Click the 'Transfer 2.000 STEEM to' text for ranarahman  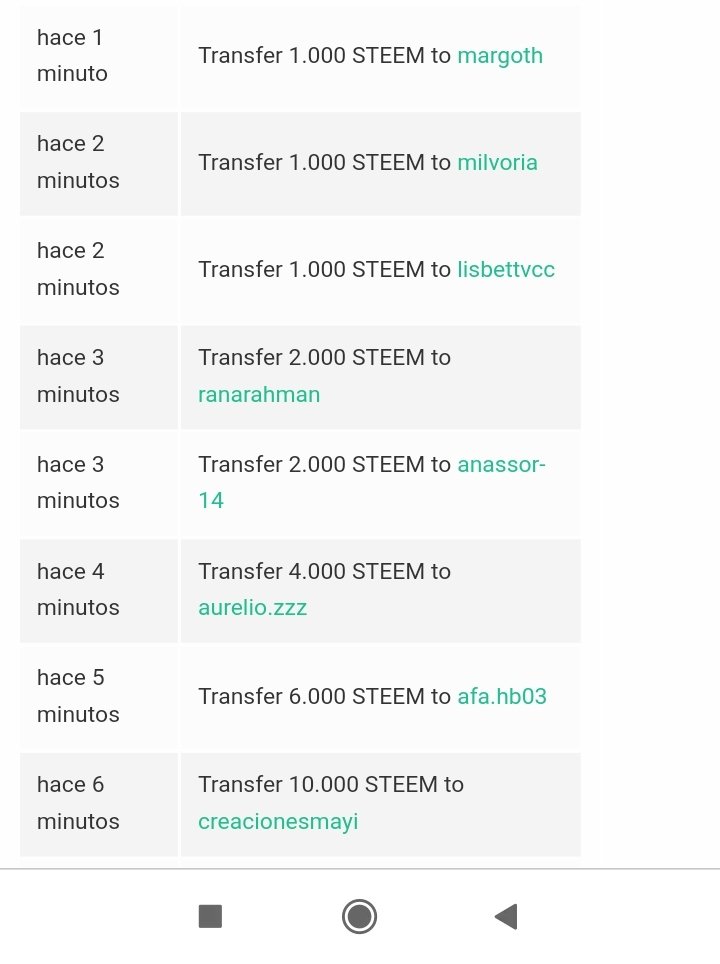[x=324, y=357]
